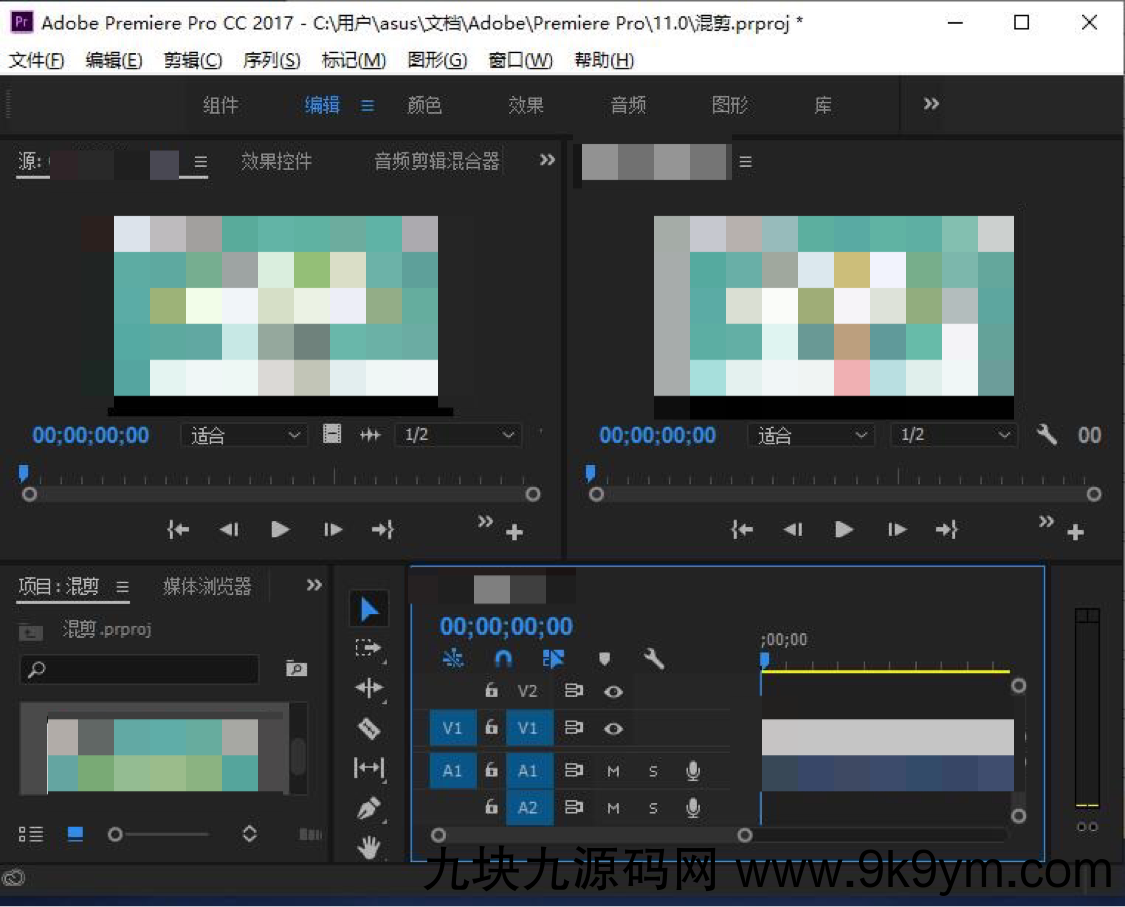Select the Track Select Forward tool
The width and height of the screenshot is (1125, 907).
click(369, 648)
